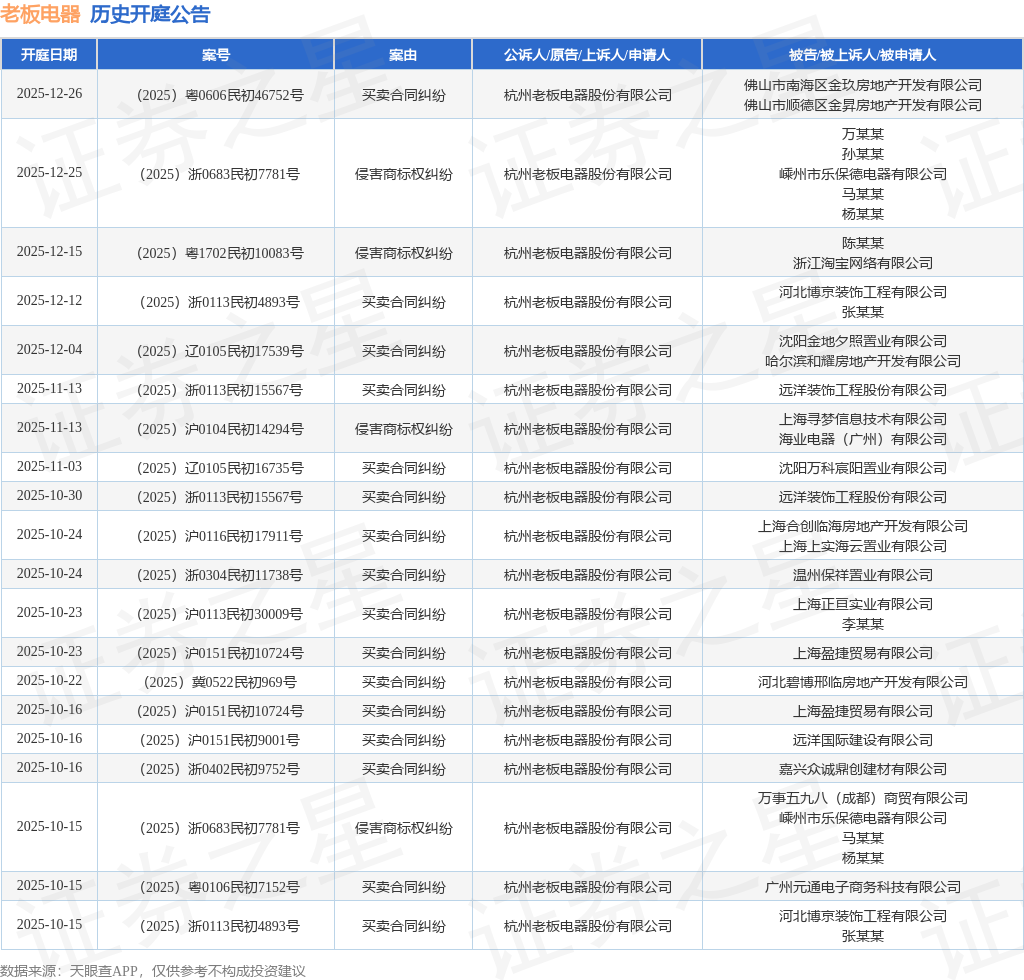Click defendant 嘉兴众诚鼎创建材有限公司
This screenshot has width=1024, height=980.
[x=863, y=769]
